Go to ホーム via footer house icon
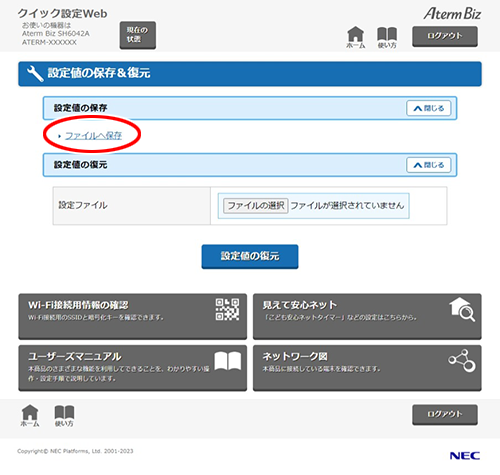This screenshot has height=475, width=500. (x=30, y=415)
